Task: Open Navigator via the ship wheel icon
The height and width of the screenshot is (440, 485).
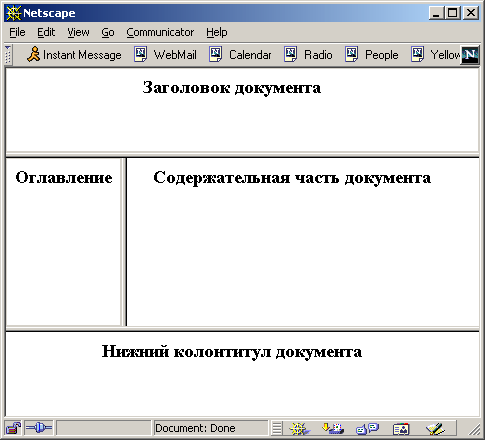Action: coord(299,428)
